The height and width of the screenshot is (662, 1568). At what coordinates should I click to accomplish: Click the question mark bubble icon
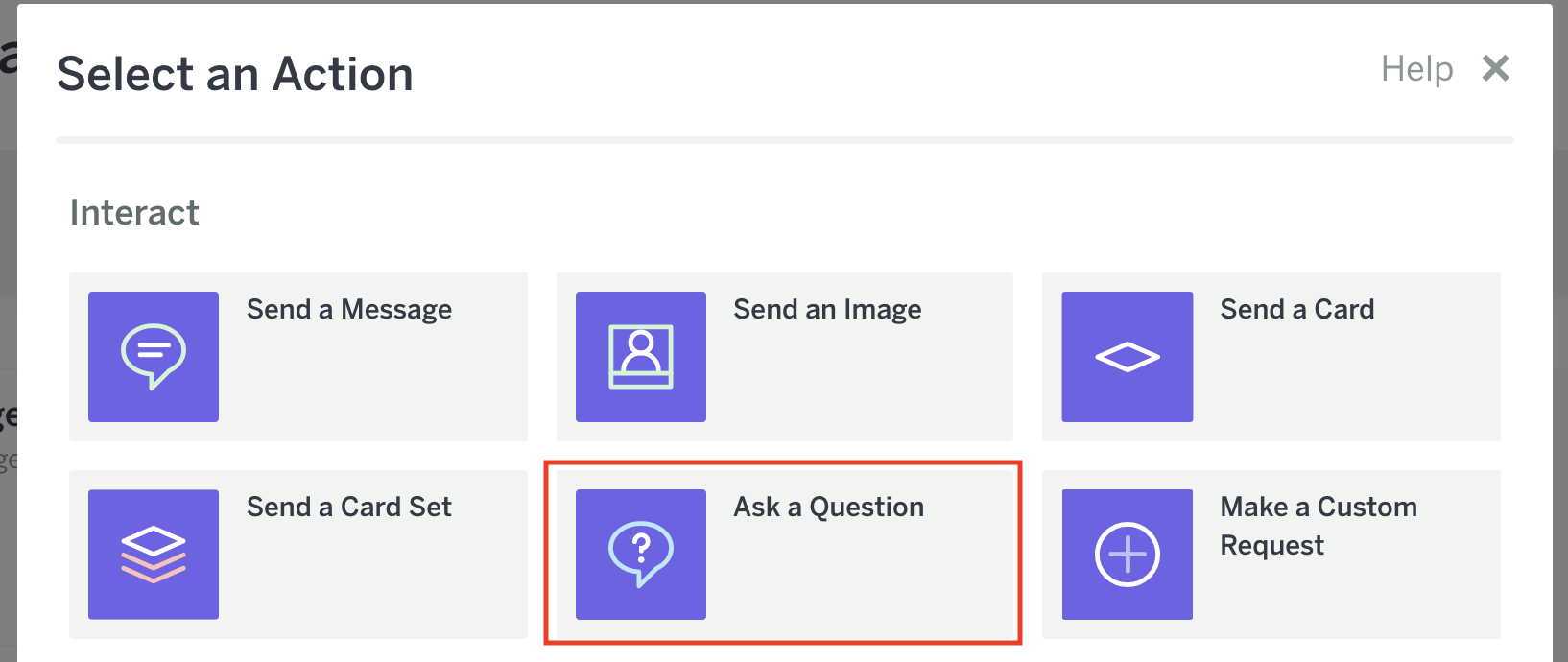pos(641,555)
